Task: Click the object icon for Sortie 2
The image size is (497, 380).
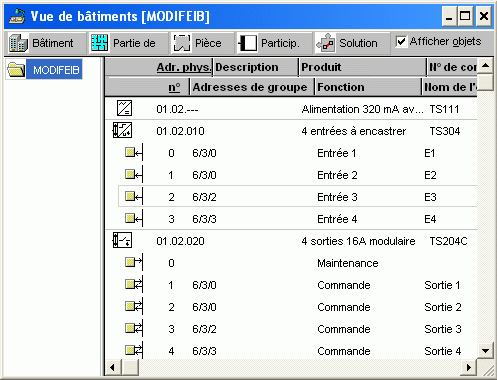Action: (134, 307)
